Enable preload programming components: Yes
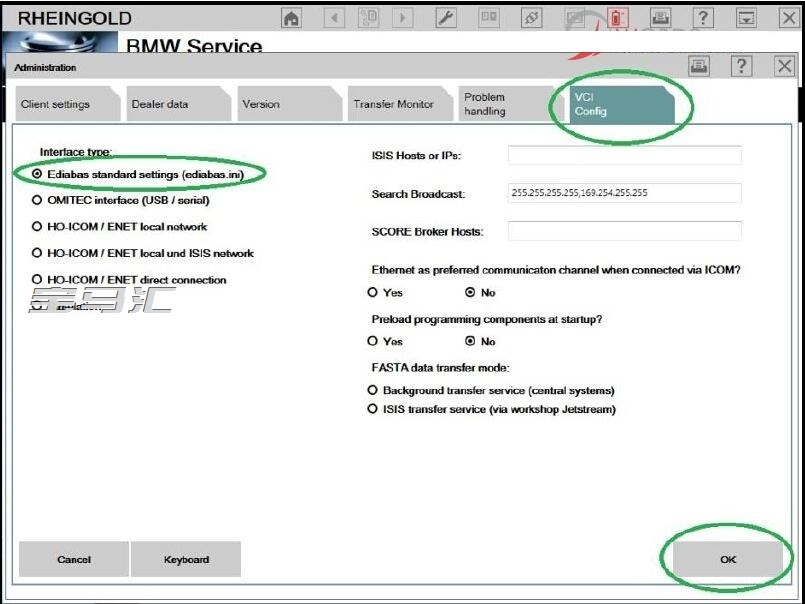This screenshot has width=805, height=604. click(x=385, y=341)
